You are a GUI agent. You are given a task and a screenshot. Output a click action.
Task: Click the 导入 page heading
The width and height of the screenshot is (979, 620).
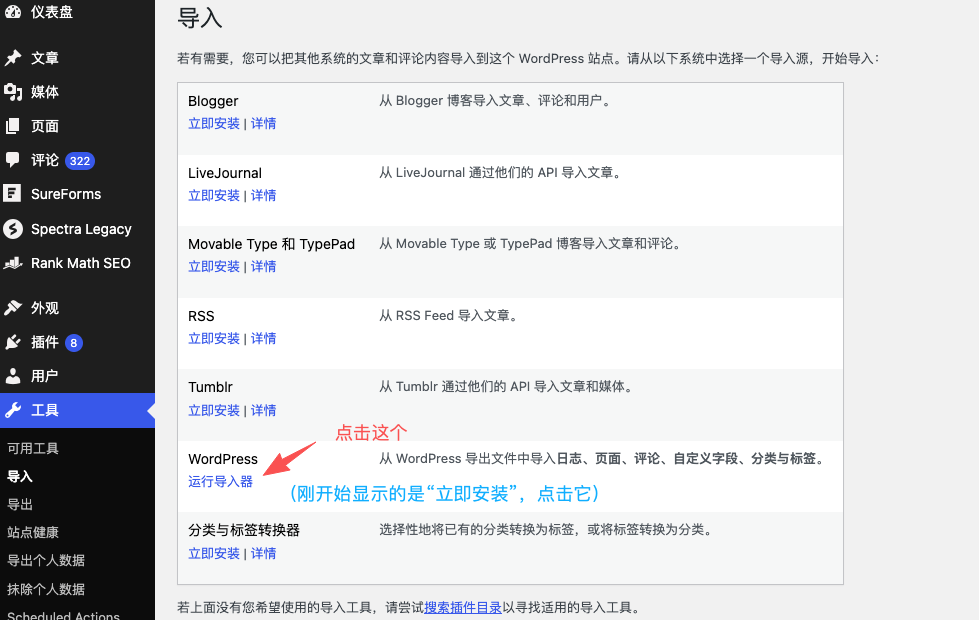(200, 18)
